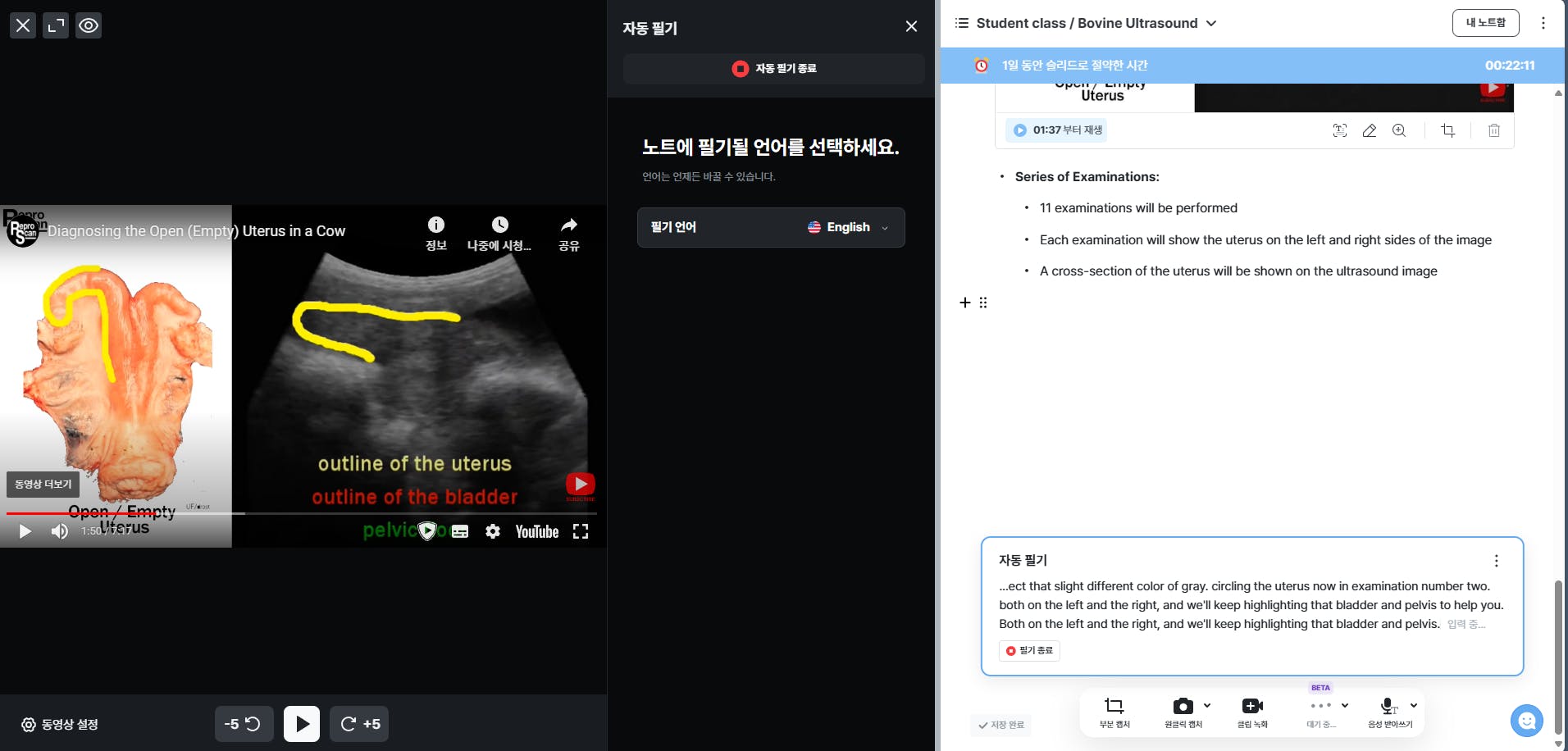Click the alarm clock icon in blue banner

coord(981,65)
